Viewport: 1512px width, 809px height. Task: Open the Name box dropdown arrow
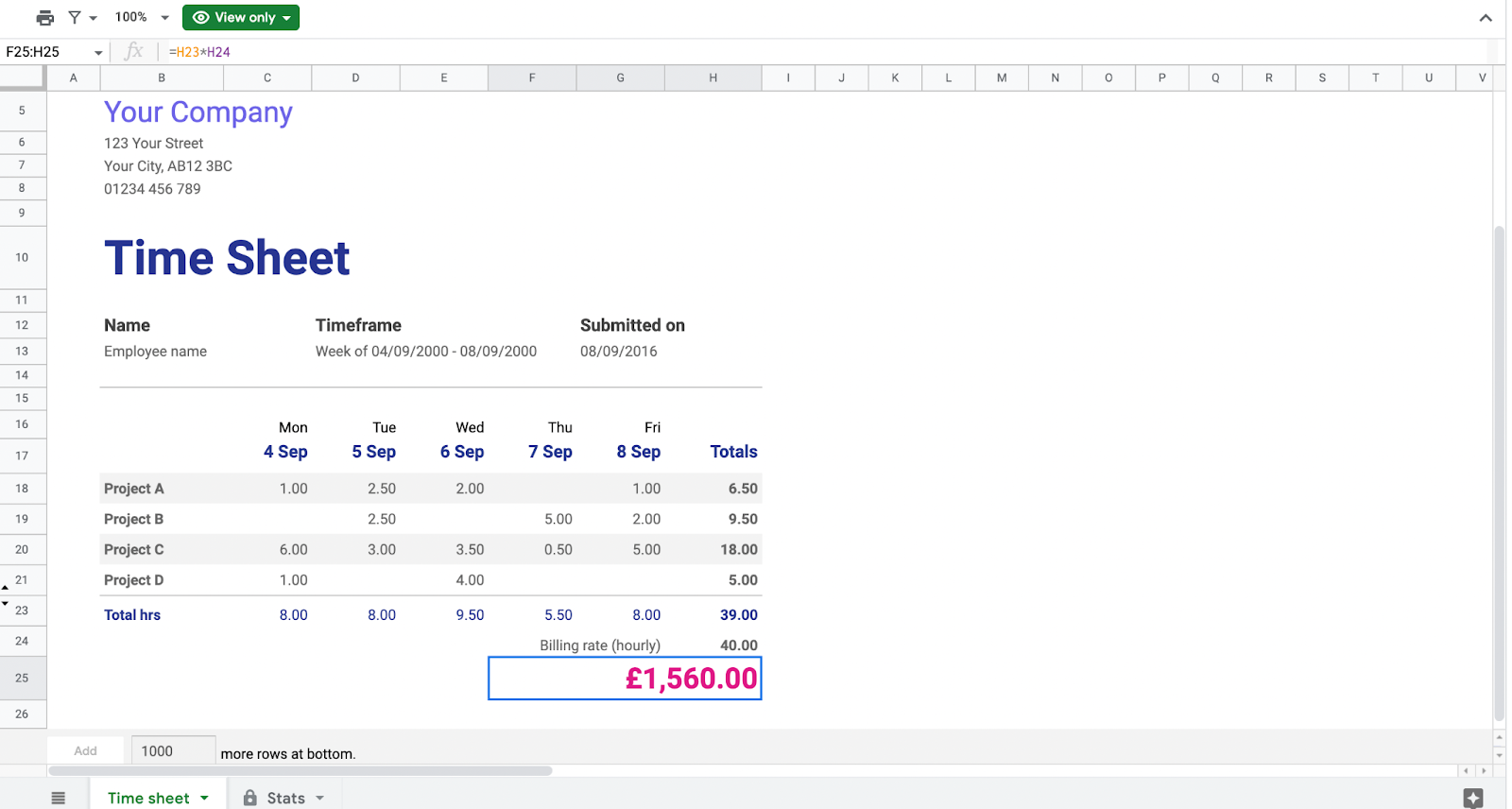tap(98, 53)
